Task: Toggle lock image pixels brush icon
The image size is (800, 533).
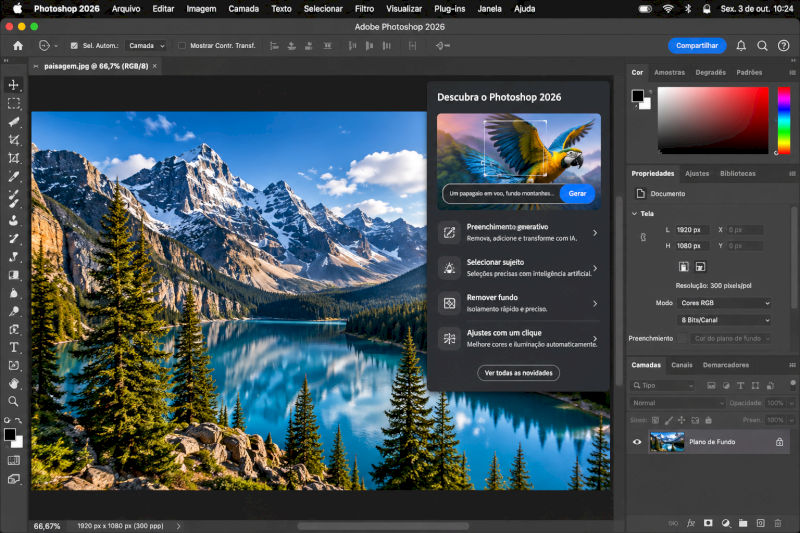Action: point(668,420)
